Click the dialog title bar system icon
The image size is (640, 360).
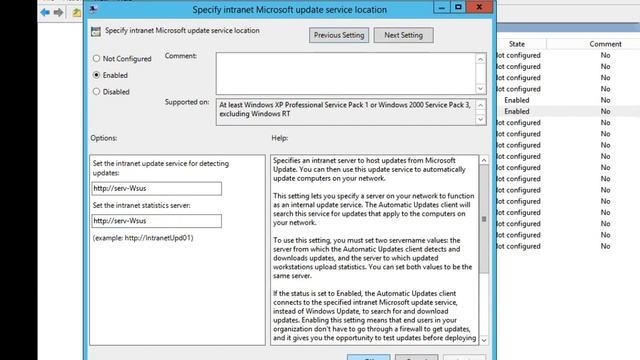[93, 9]
